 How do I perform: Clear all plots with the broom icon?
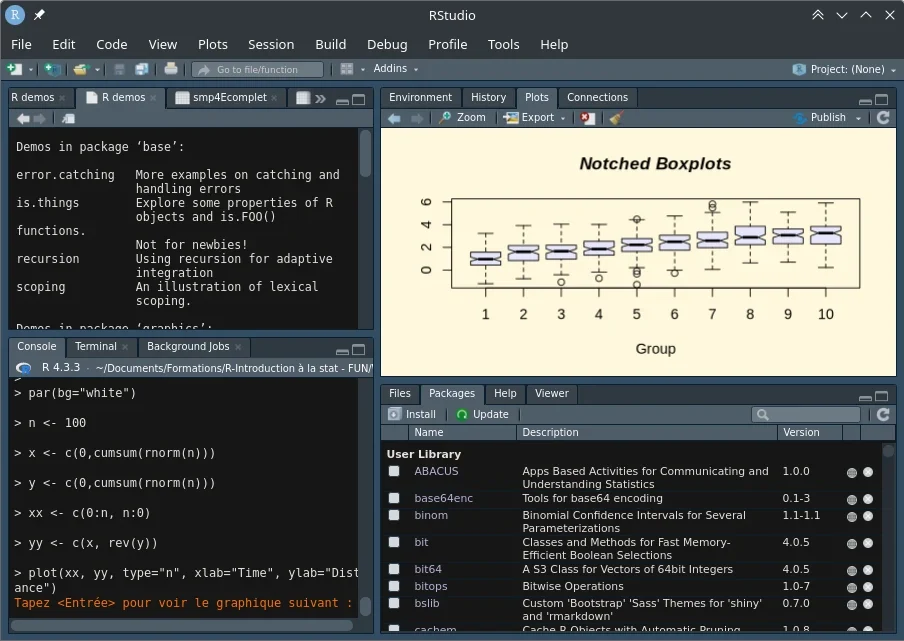point(614,117)
